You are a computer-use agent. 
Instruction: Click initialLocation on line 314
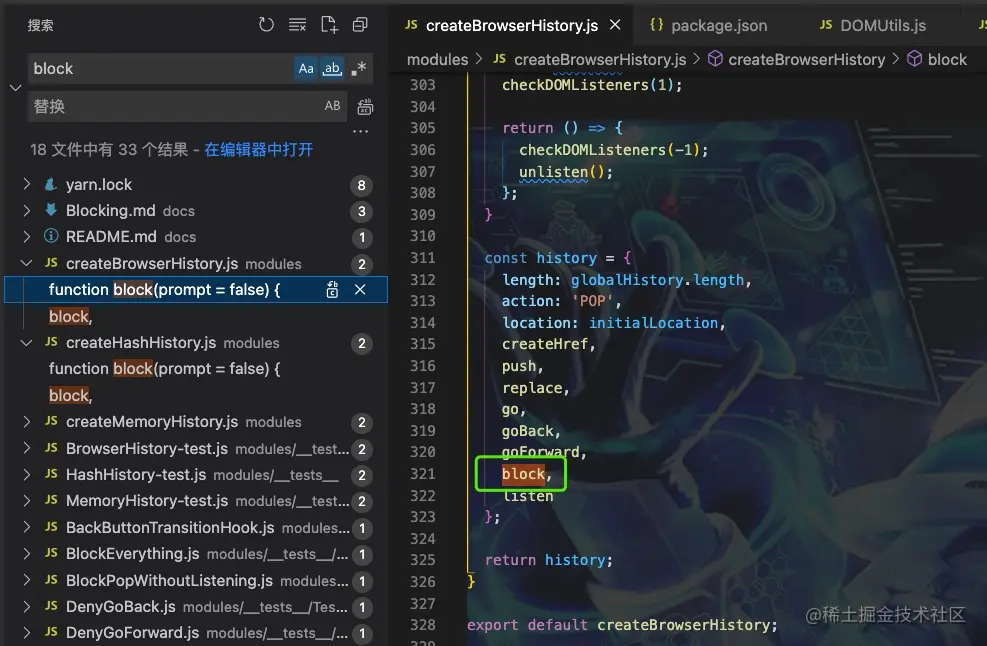point(653,323)
